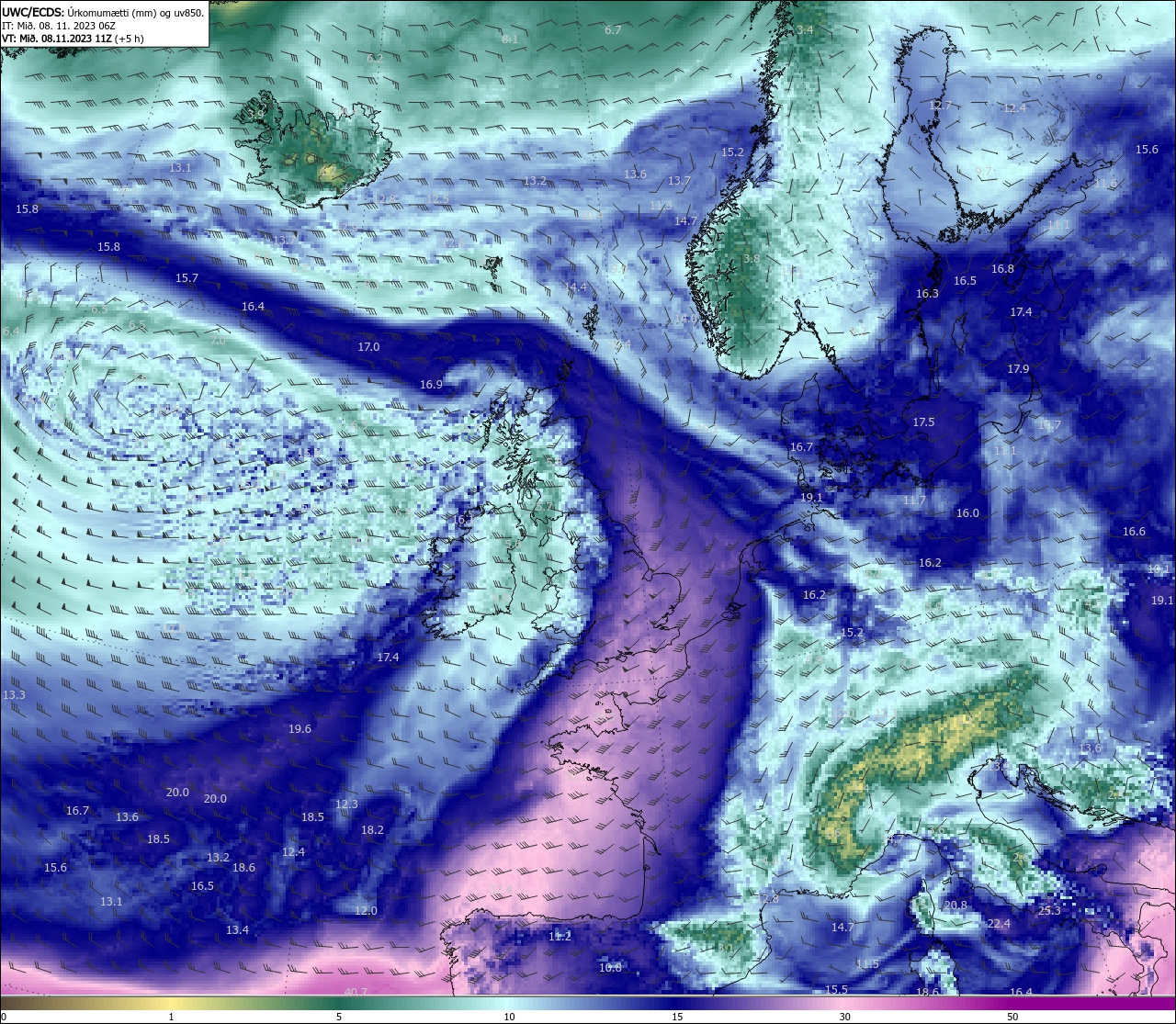1176x1024 pixels.
Task: Click the legend label '30'
Action: (x=844, y=1017)
